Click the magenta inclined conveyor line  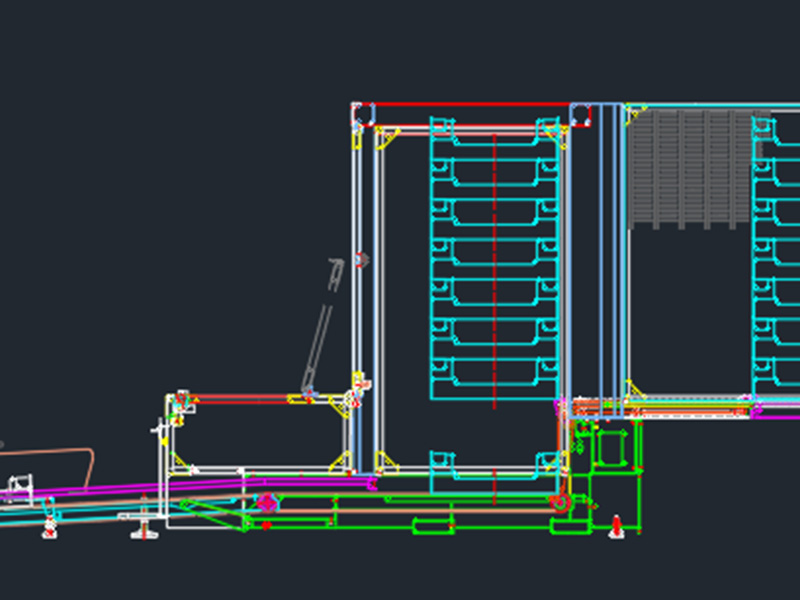tap(100, 489)
